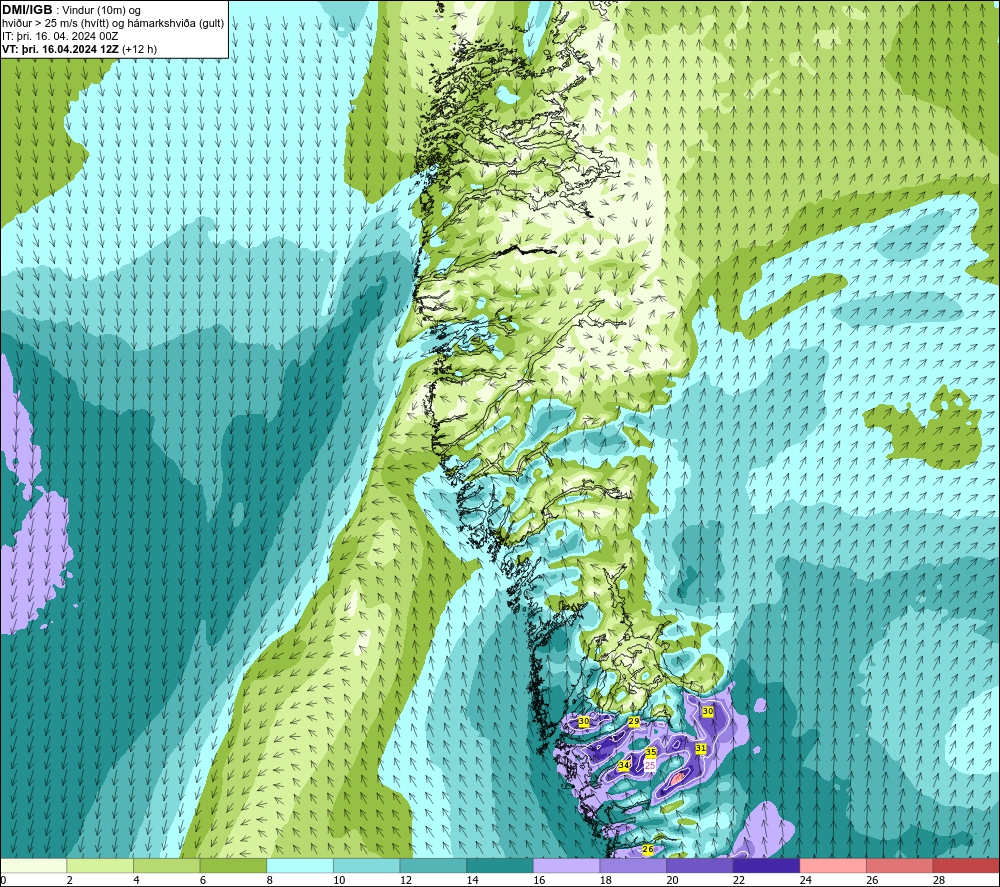Pick the salmon 26–28 m/s legend swatch
Screen dimensions: 1000x887
click(x=899, y=865)
